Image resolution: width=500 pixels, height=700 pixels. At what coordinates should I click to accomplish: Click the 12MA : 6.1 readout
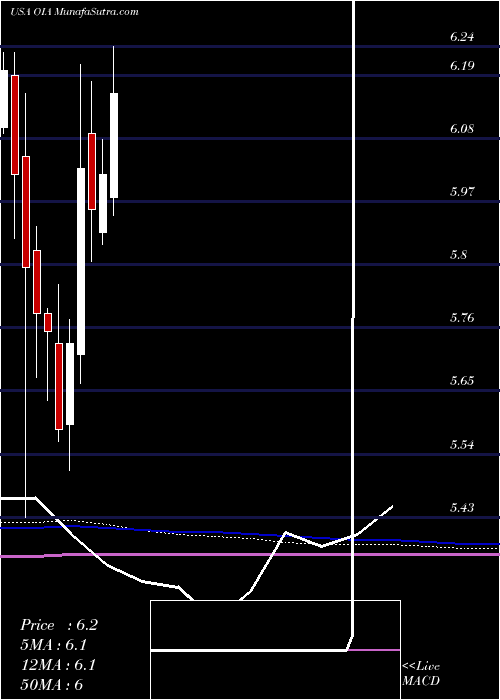(58, 664)
